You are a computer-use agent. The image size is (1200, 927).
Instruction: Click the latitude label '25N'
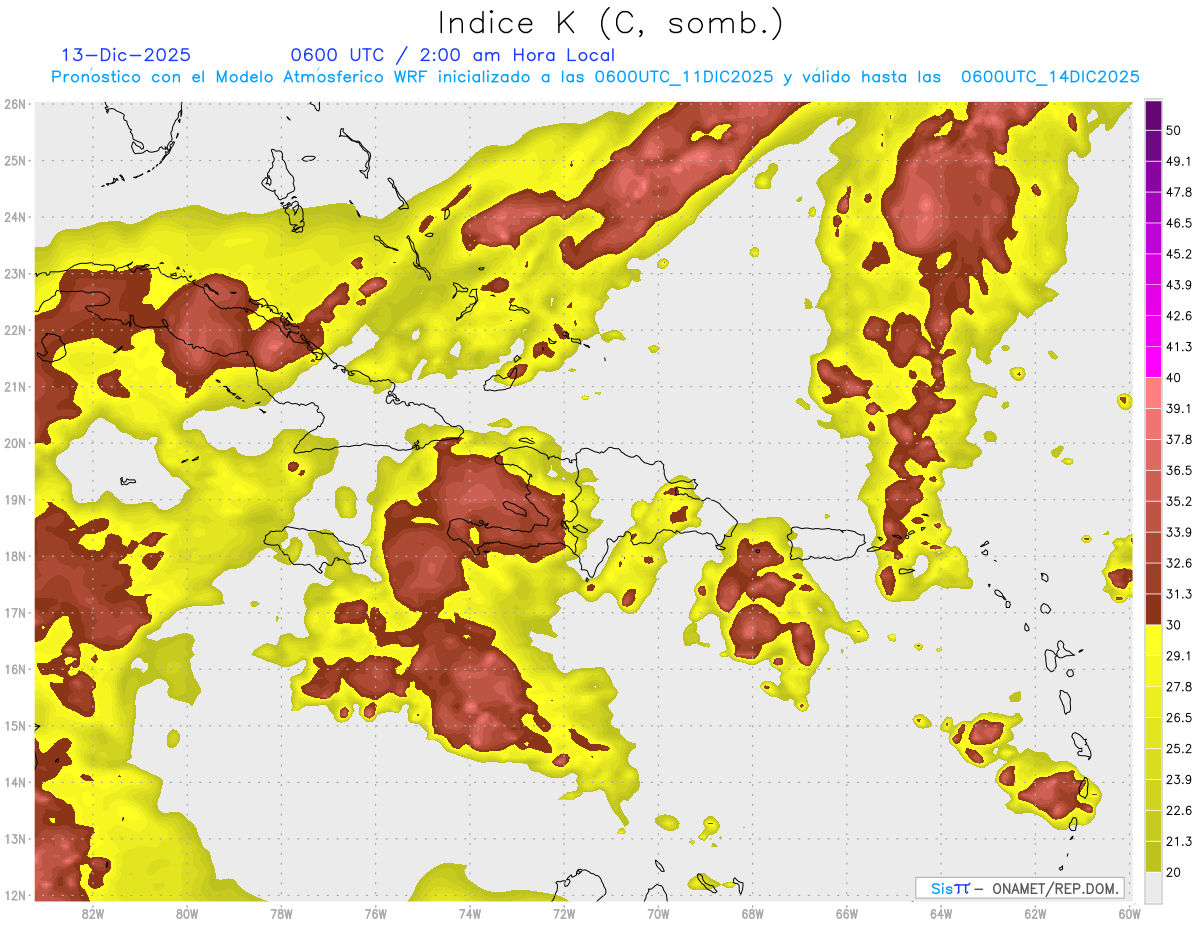point(15,161)
